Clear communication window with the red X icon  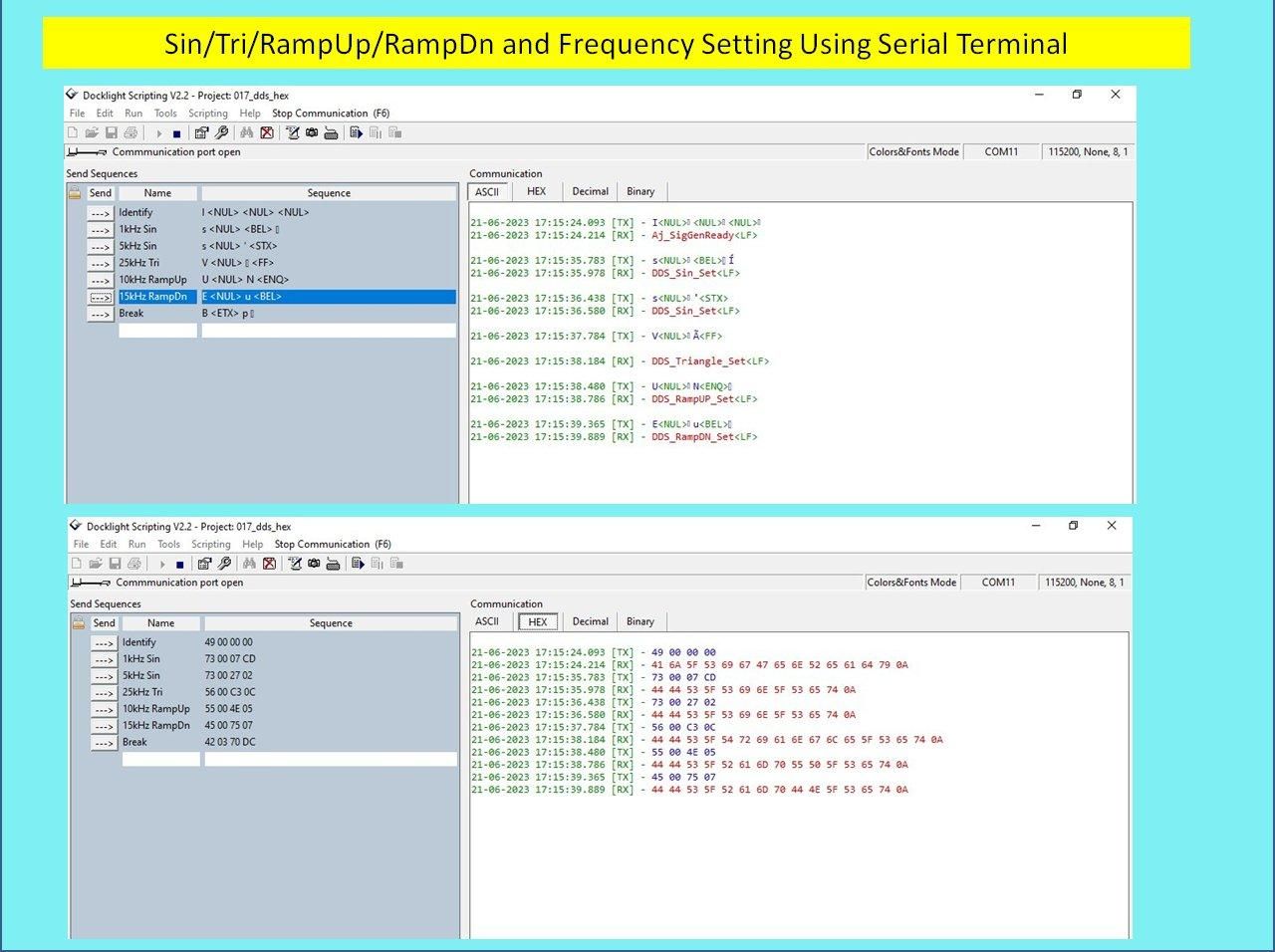tap(268, 132)
